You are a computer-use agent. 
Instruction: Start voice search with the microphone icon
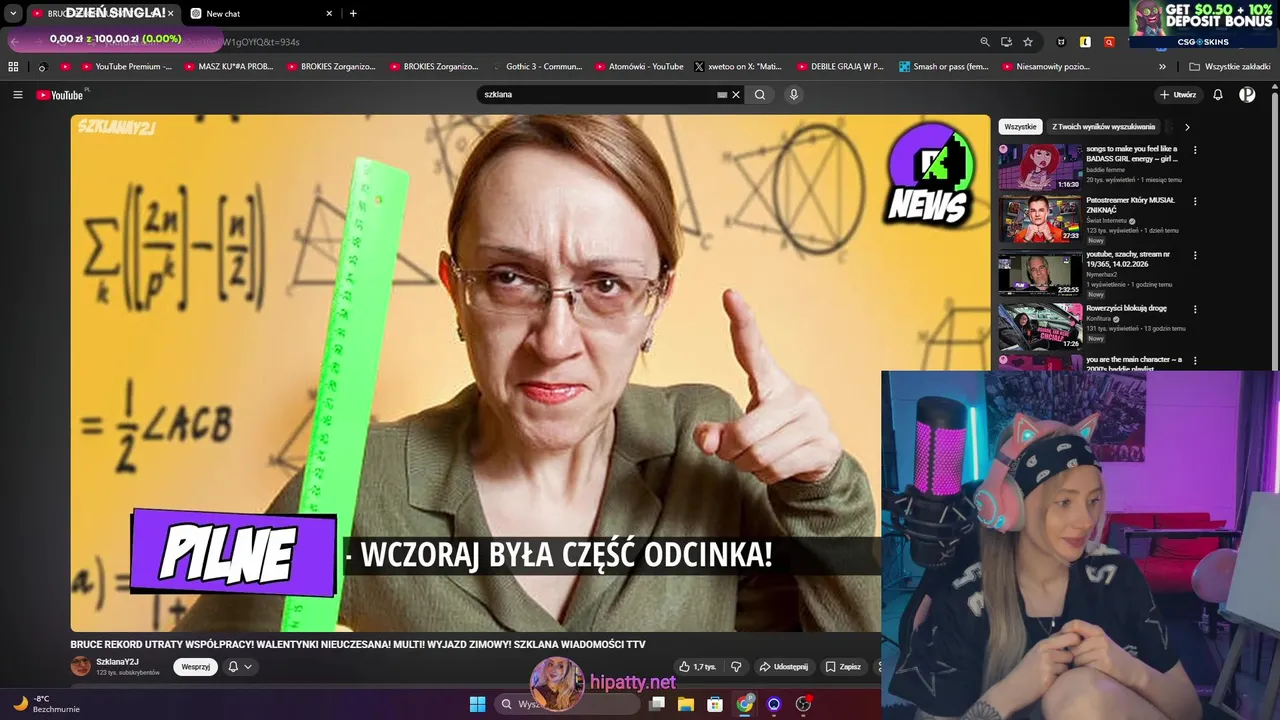click(794, 95)
